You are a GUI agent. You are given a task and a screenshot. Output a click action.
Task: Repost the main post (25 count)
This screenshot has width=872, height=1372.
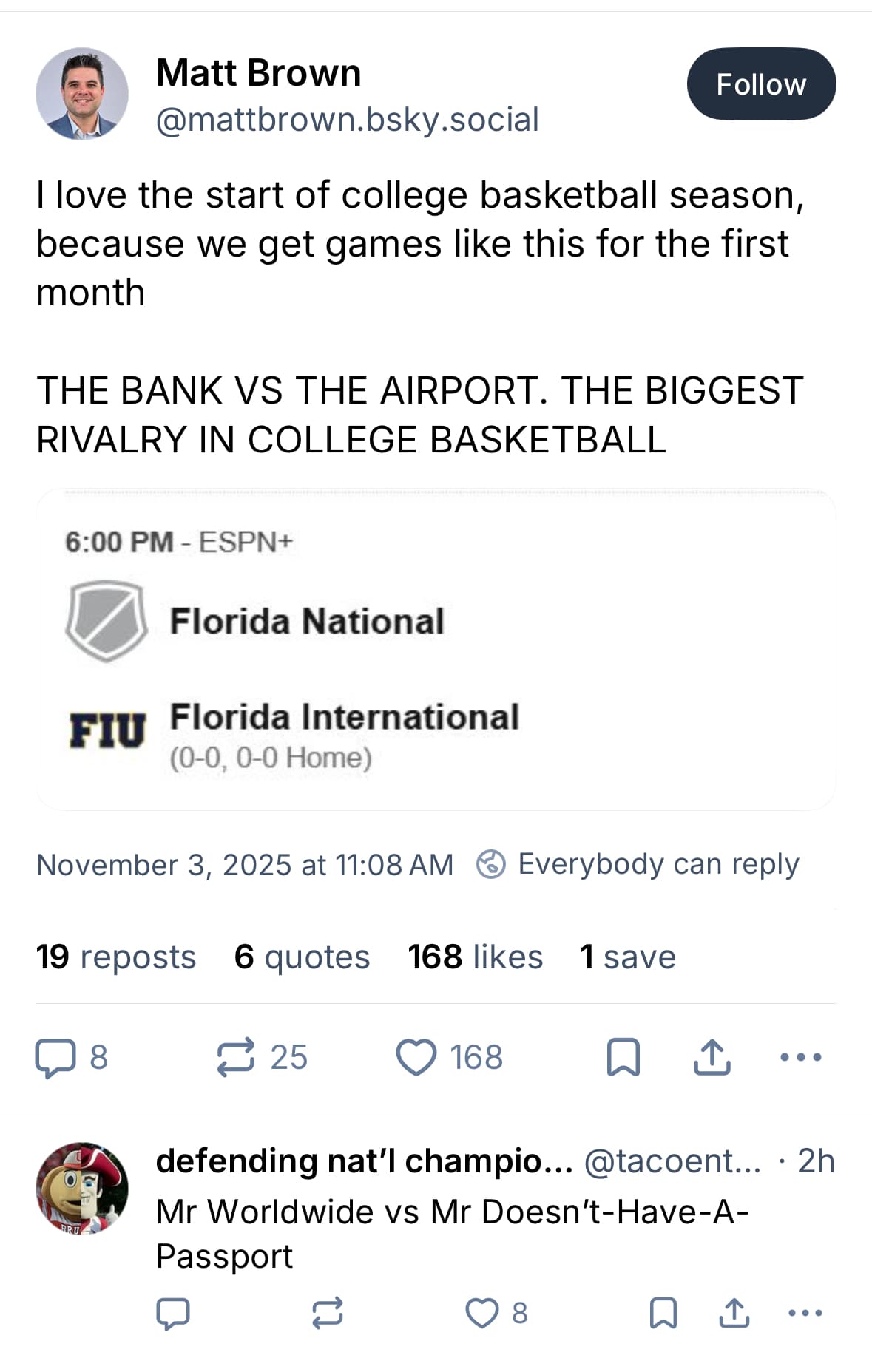236,1057
